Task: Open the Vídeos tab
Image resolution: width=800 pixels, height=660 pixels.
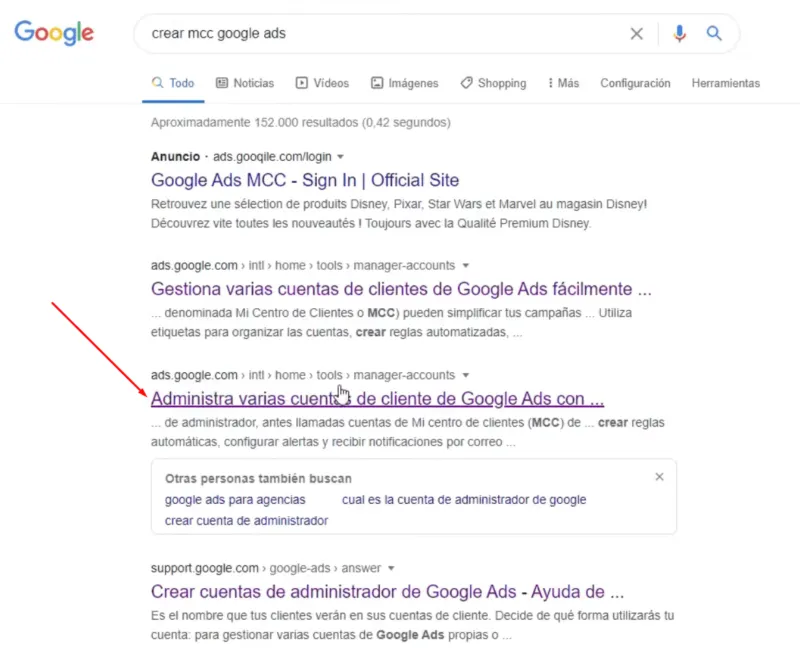Action: coord(322,83)
